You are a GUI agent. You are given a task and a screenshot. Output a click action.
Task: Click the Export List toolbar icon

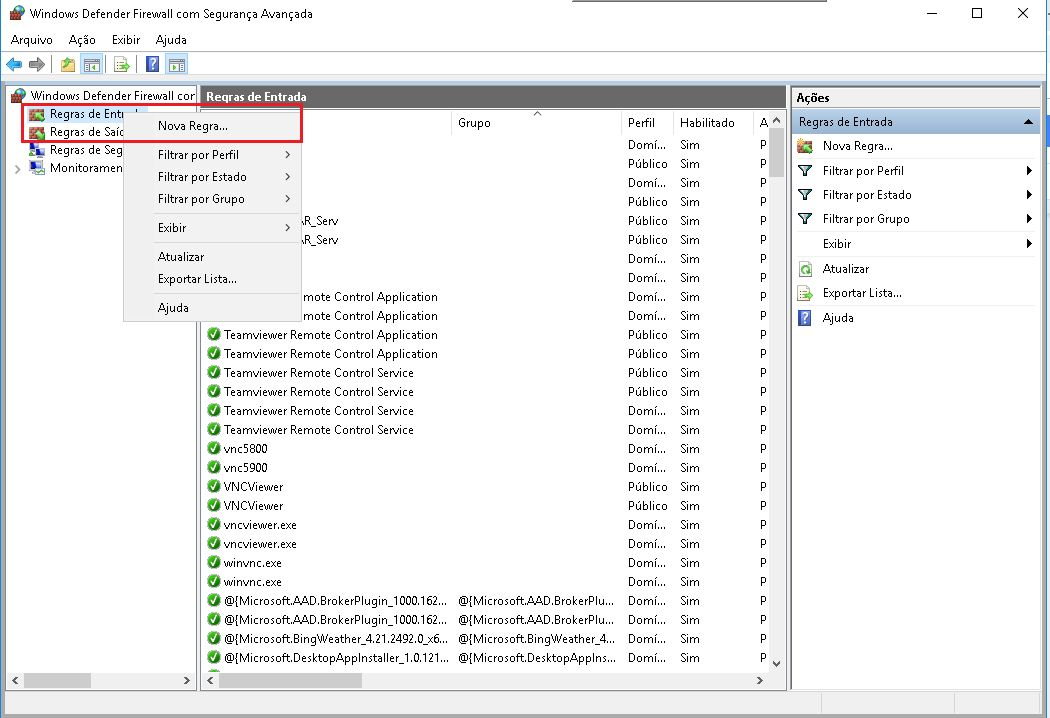point(122,64)
